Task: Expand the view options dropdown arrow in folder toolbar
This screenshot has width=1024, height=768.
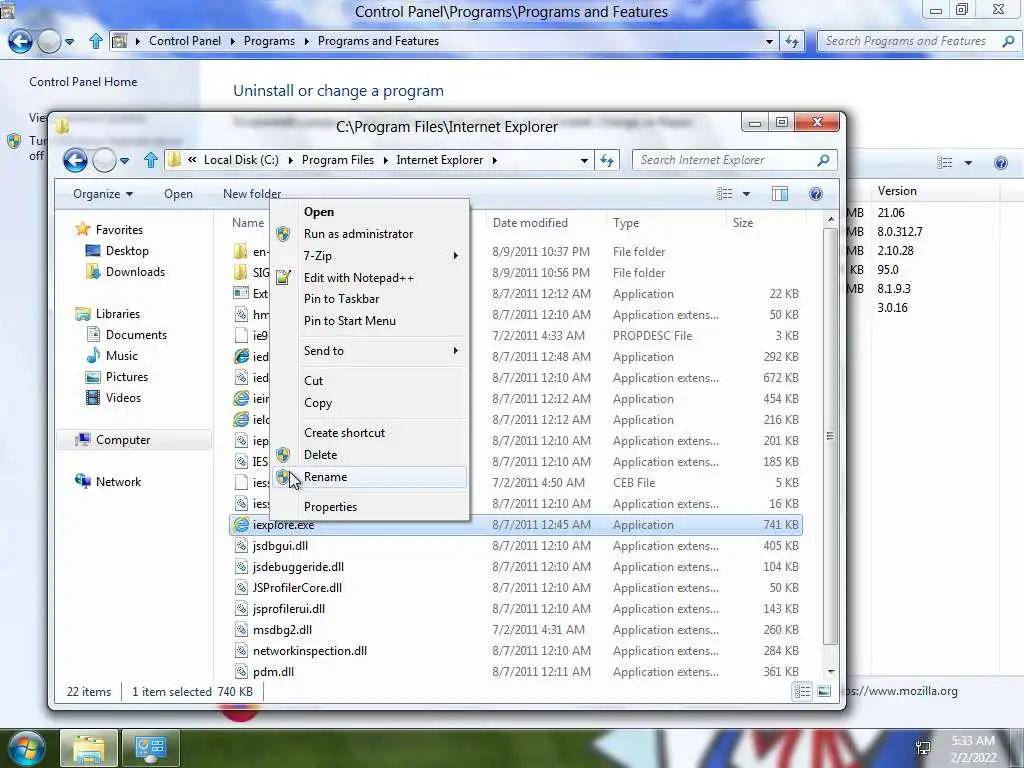Action: click(746, 194)
